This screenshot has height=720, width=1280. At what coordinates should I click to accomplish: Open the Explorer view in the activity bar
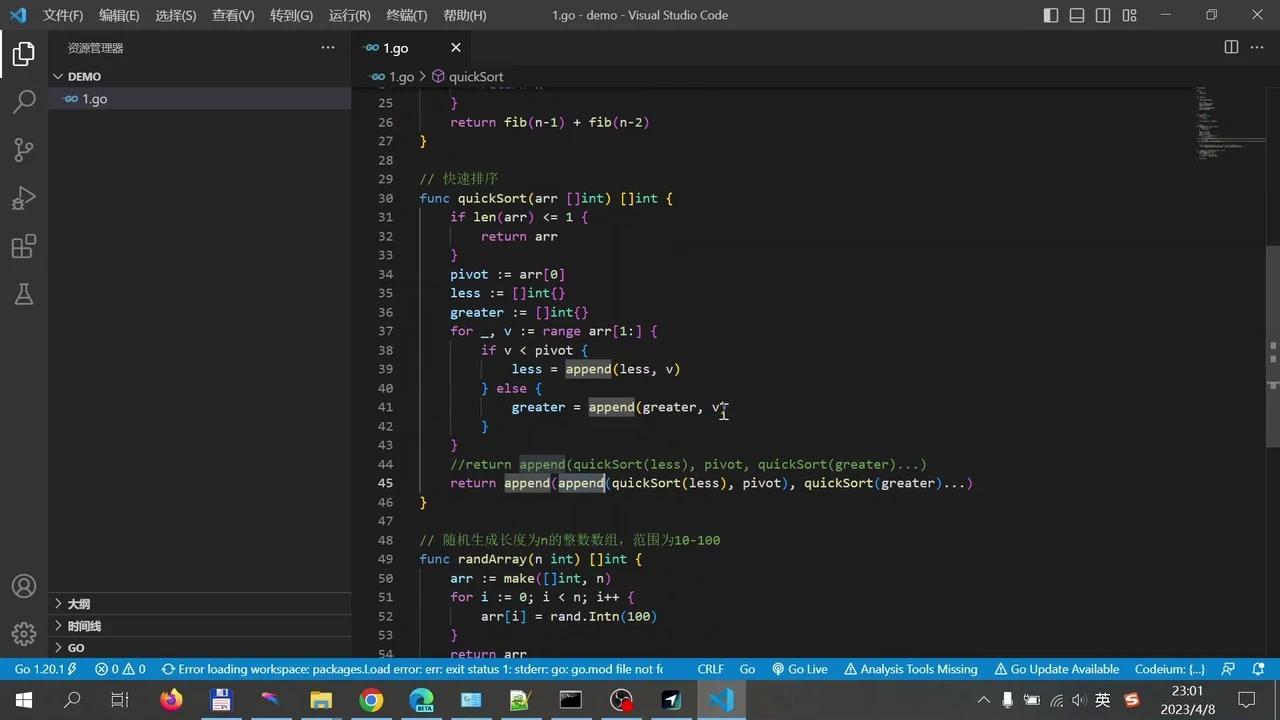pyautogui.click(x=23, y=54)
